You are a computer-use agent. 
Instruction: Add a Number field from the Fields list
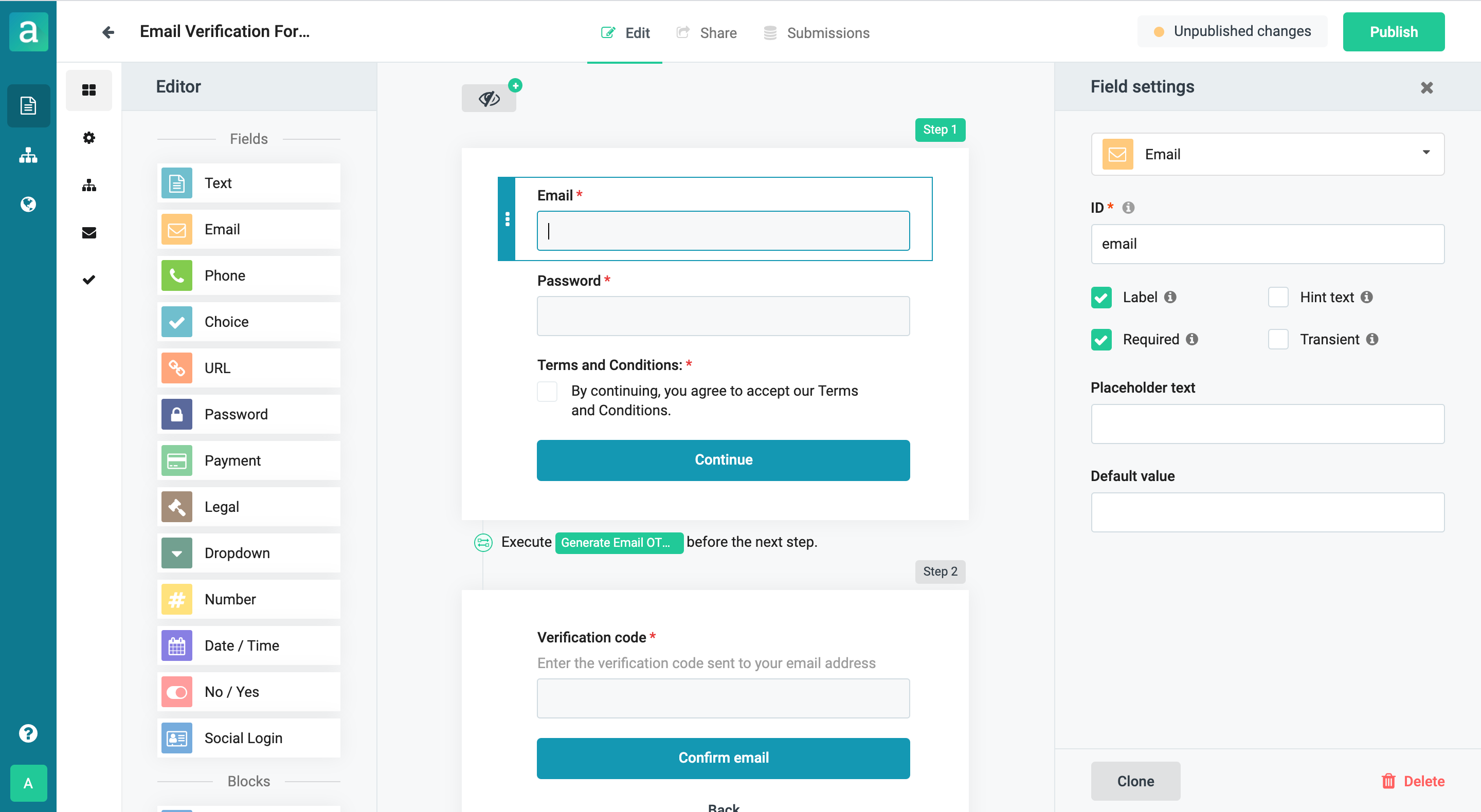pyautogui.click(x=249, y=599)
